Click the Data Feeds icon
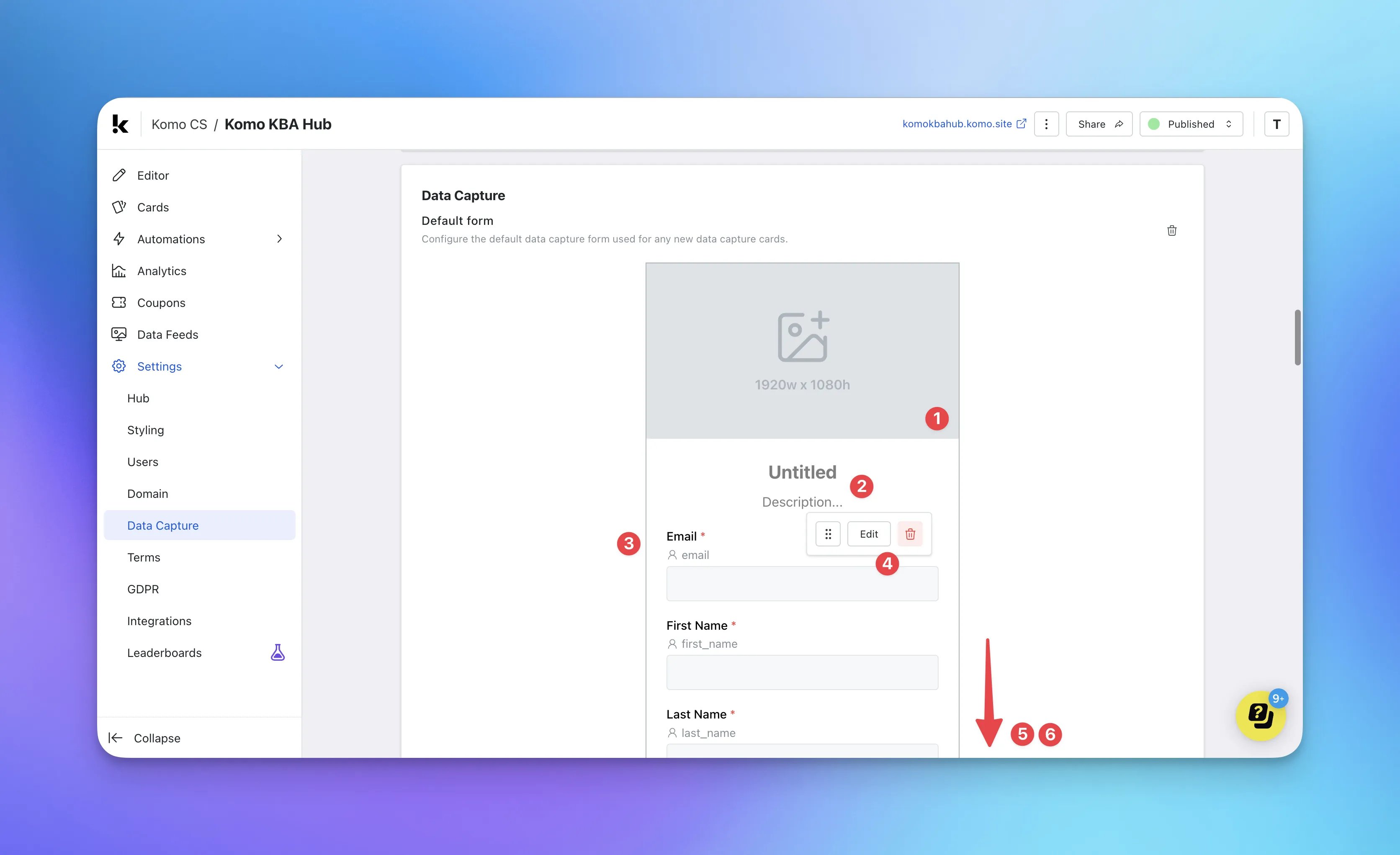1400x855 pixels. click(x=119, y=334)
